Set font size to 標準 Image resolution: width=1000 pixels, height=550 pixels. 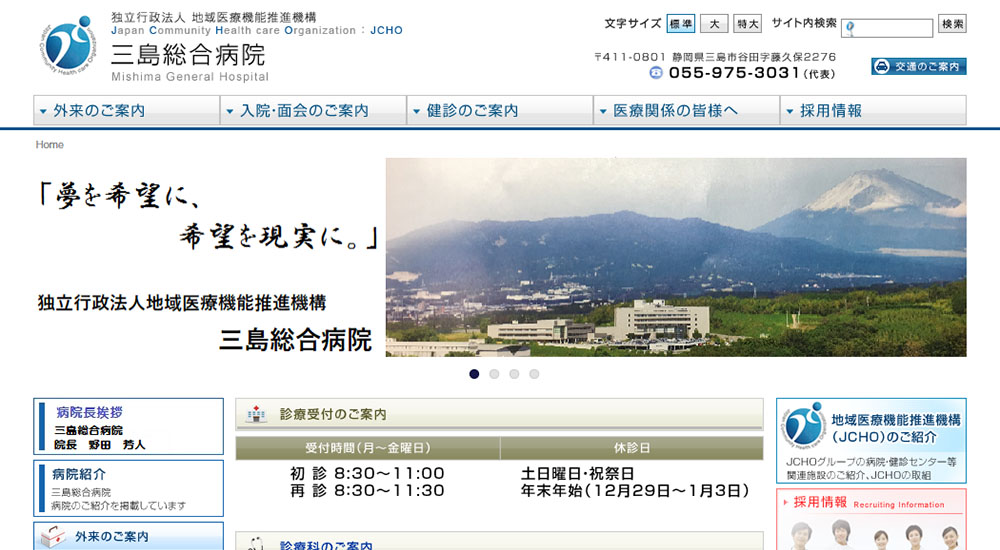pyautogui.click(x=680, y=24)
